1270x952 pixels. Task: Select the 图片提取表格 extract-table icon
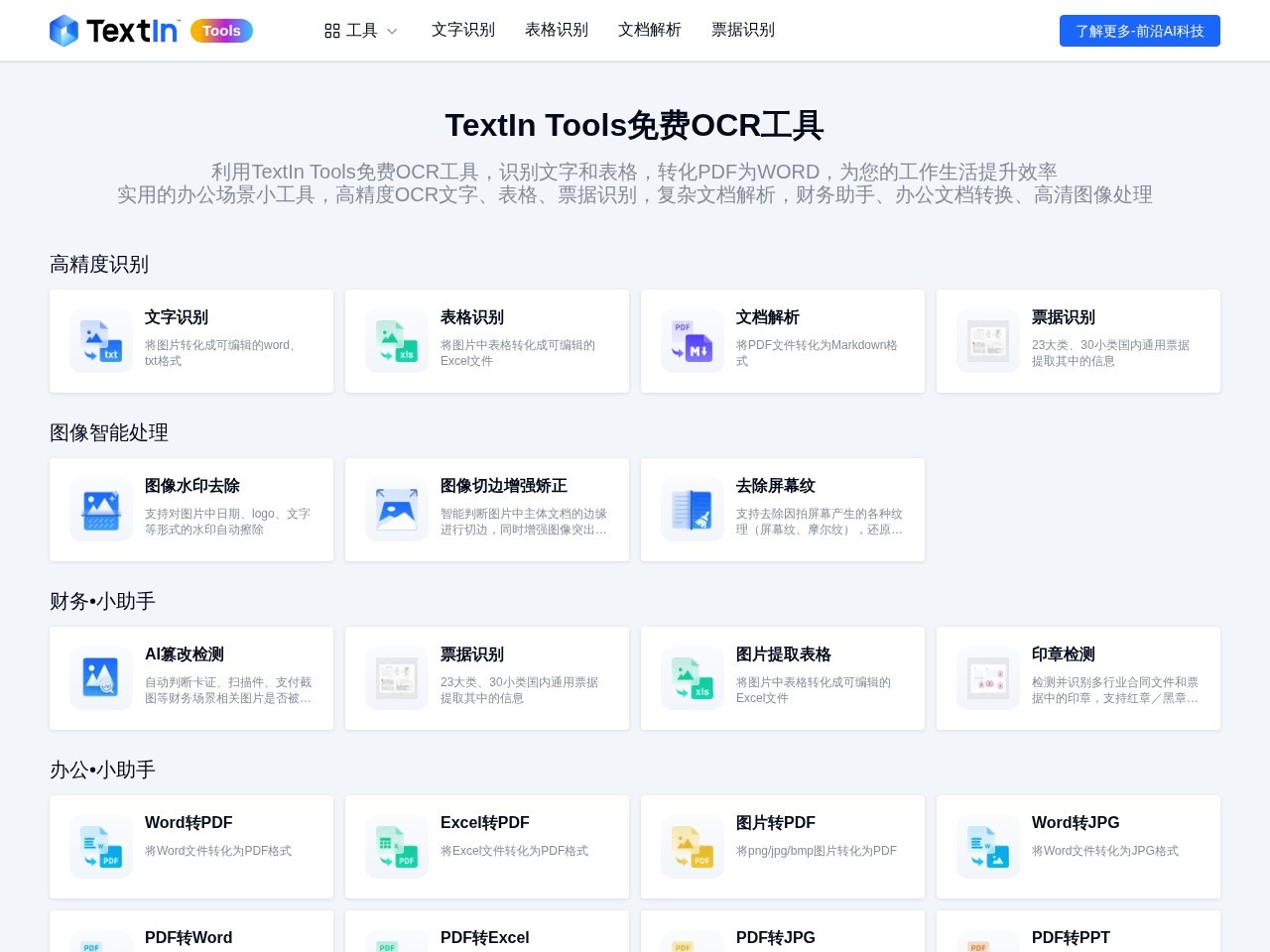[692, 678]
